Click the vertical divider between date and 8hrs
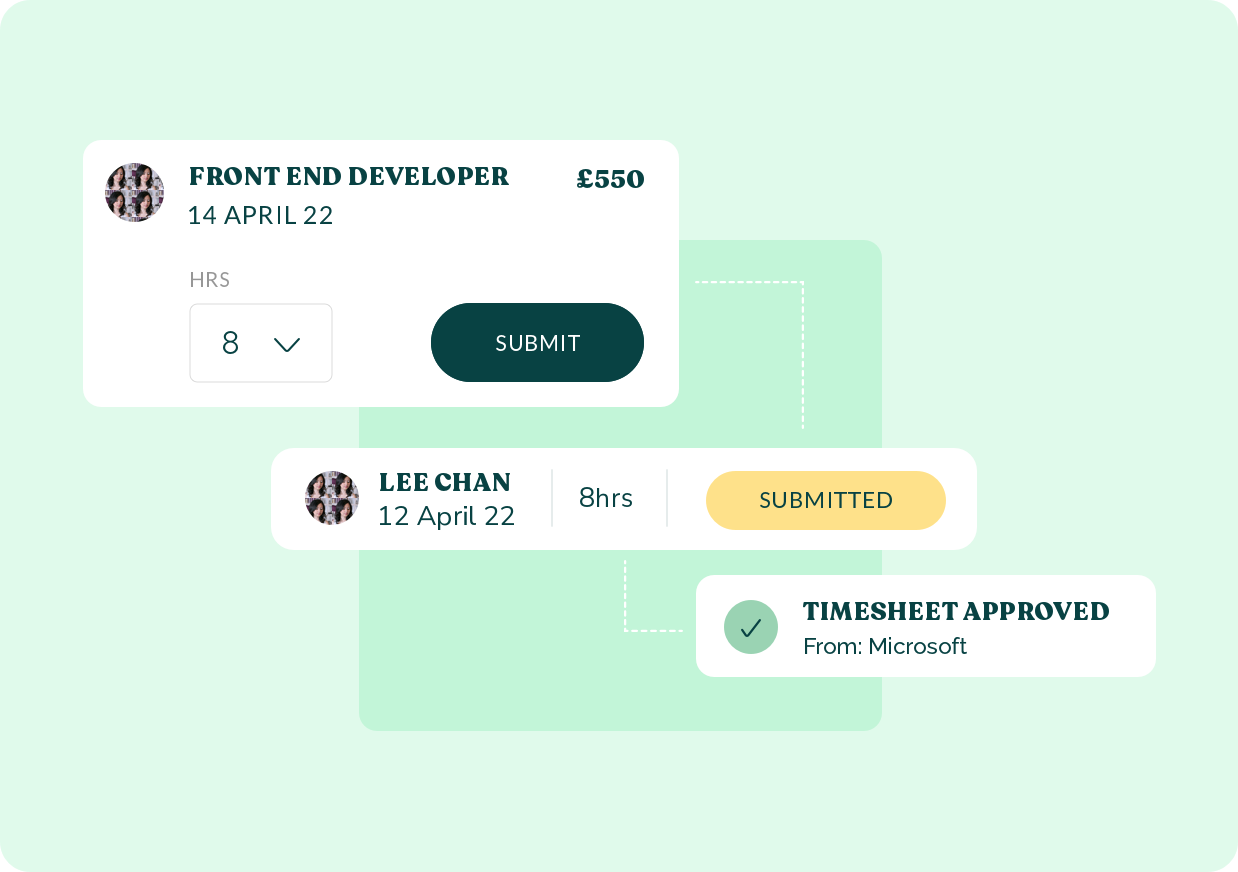Screen dimensions: 1238x872 tap(552, 498)
